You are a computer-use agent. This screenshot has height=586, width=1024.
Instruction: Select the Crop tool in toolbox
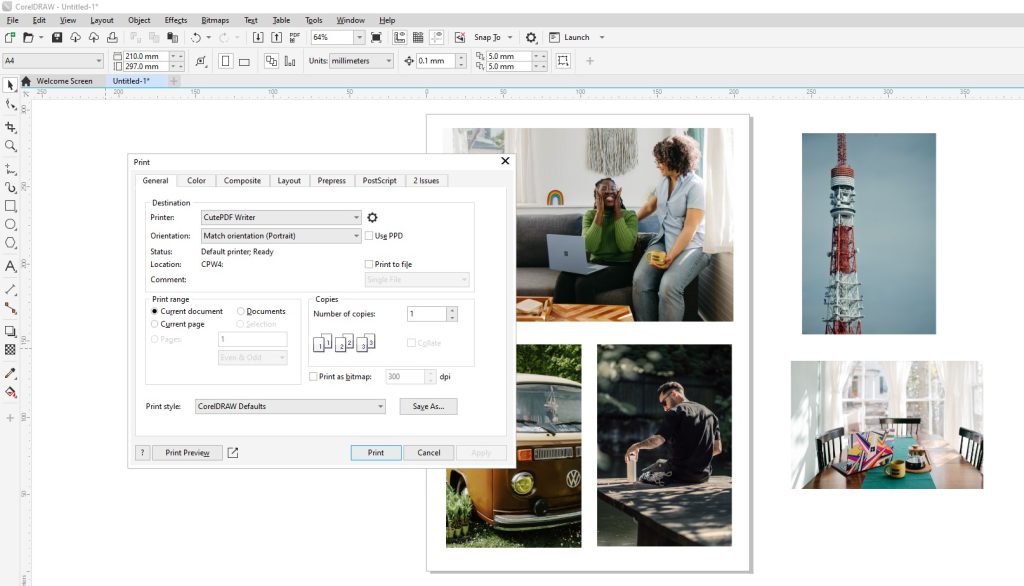[x=11, y=127]
